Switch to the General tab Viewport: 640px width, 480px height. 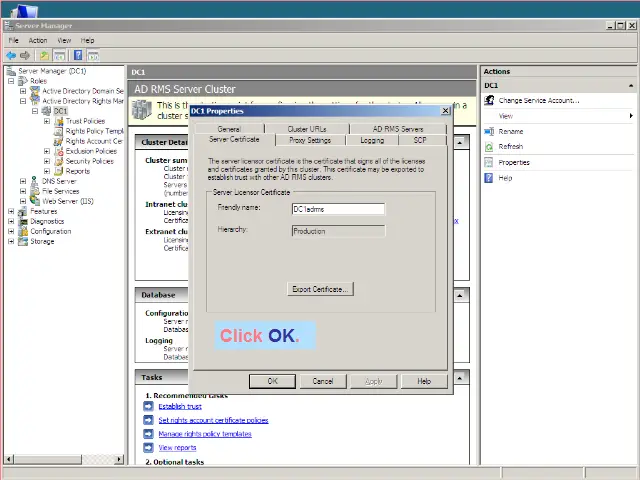point(229,129)
